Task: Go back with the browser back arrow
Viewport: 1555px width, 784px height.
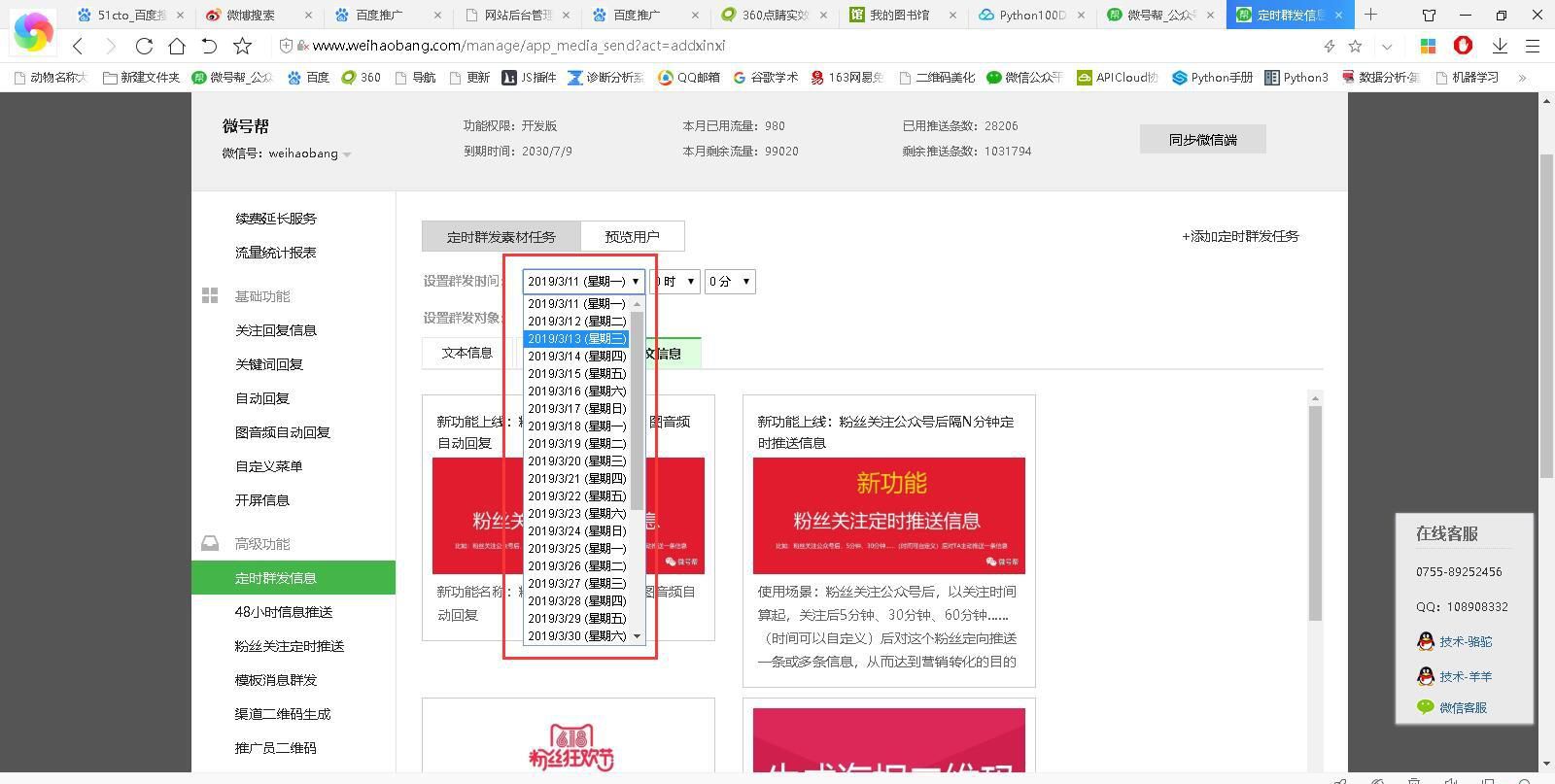Action: point(79,46)
